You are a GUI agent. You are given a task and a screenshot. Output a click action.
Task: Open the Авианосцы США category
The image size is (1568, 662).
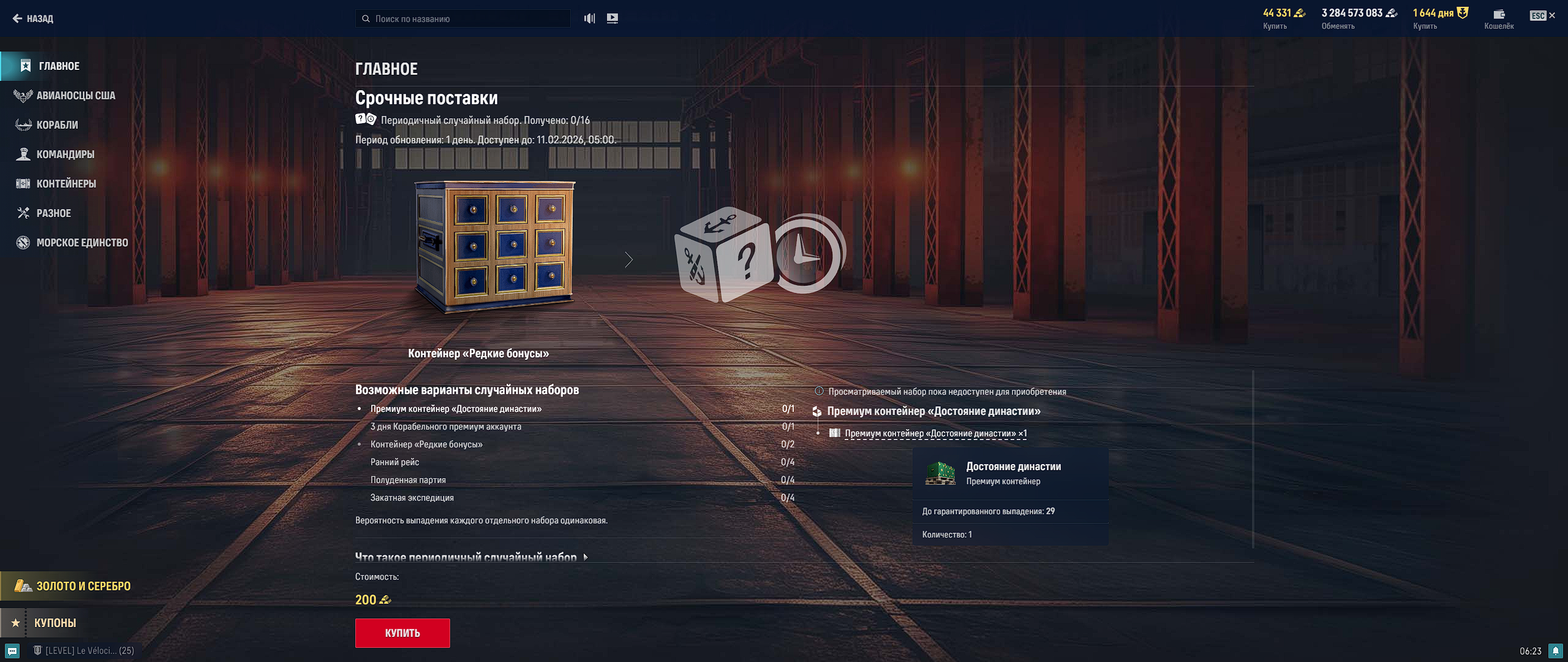75,96
